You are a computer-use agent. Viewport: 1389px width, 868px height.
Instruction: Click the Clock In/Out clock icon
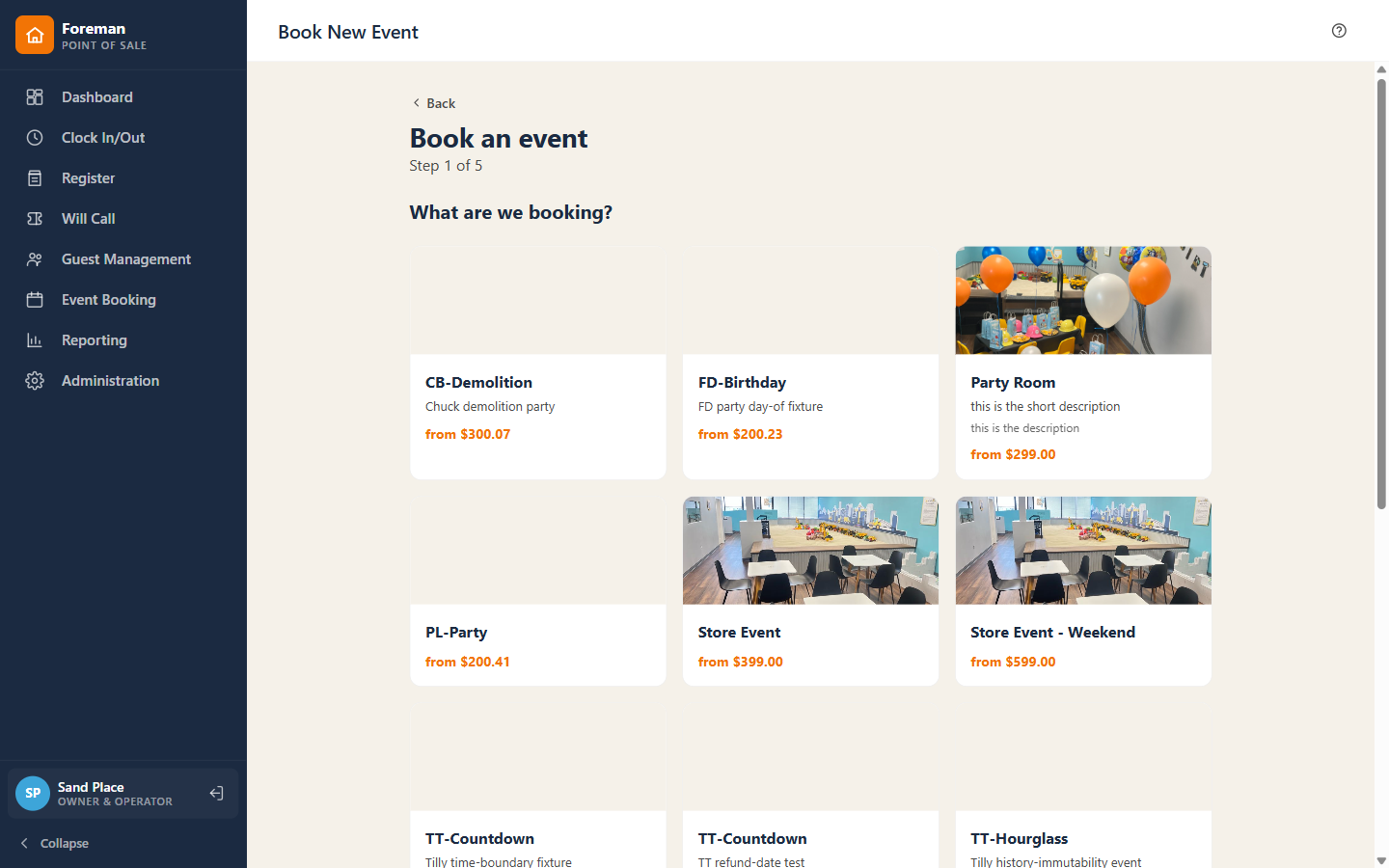pyautogui.click(x=35, y=138)
